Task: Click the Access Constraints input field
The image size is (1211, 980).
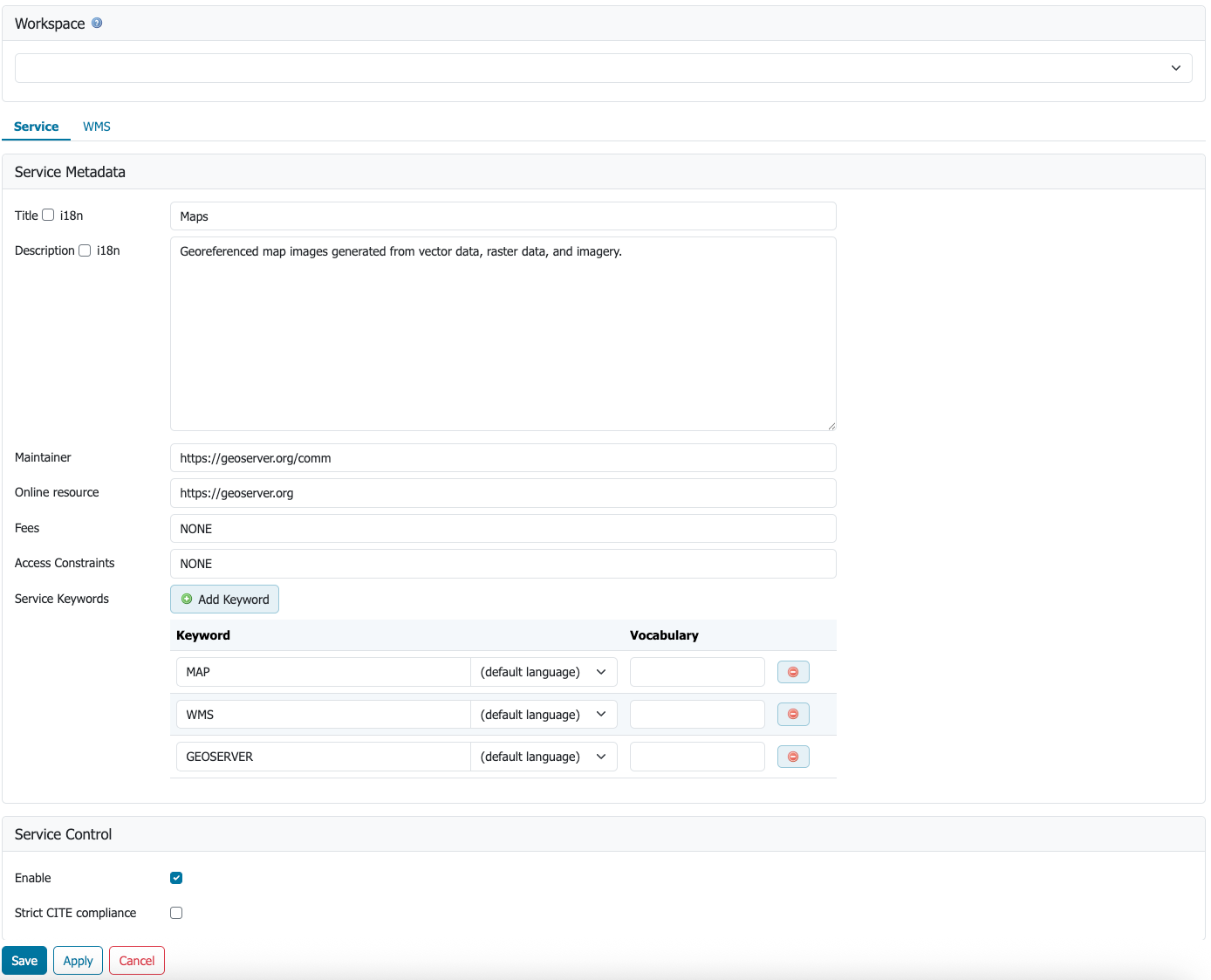Action: (x=503, y=564)
